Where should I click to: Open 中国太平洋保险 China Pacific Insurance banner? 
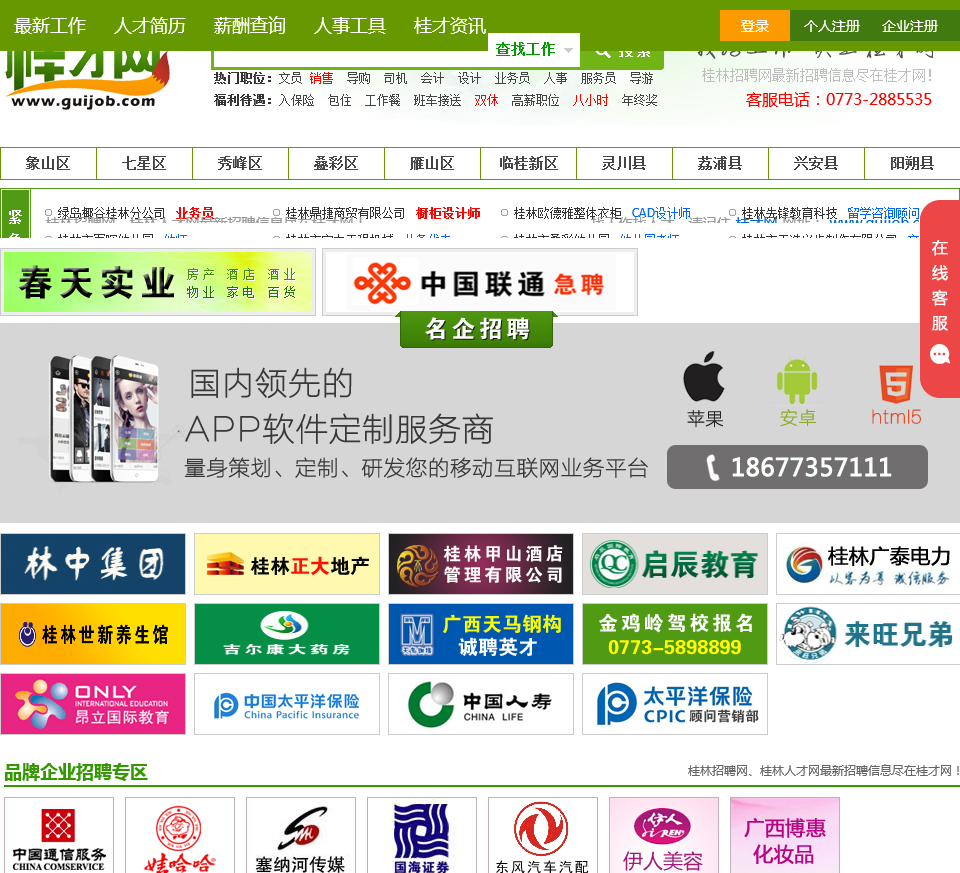287,704
